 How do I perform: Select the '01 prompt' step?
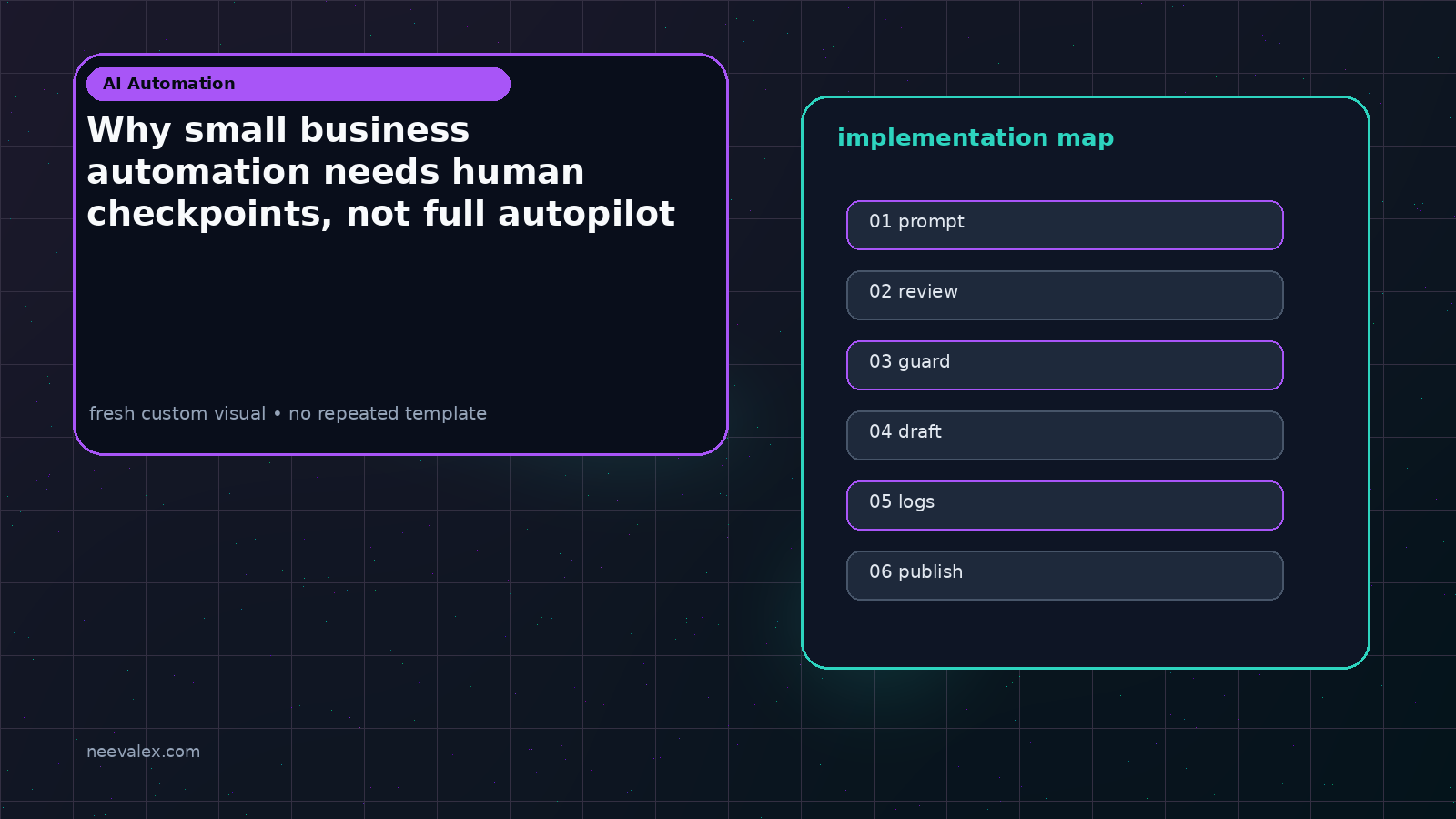point(1065,225)
